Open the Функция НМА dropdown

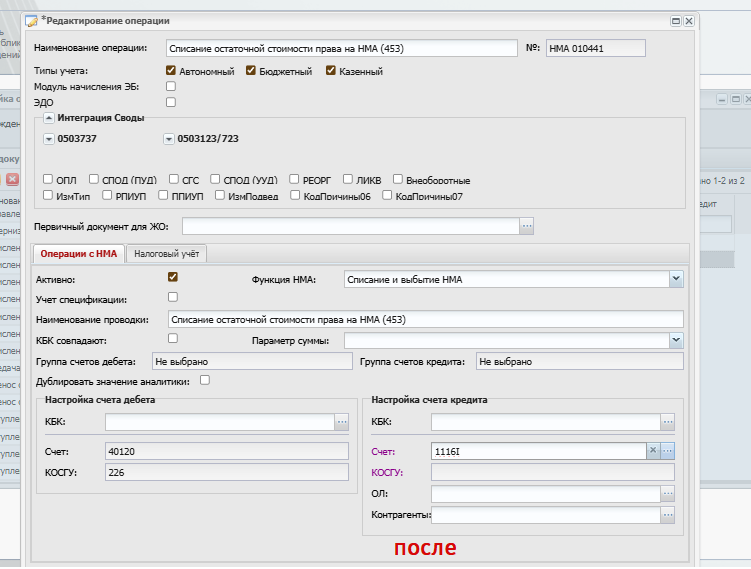(x=676, y=279)
